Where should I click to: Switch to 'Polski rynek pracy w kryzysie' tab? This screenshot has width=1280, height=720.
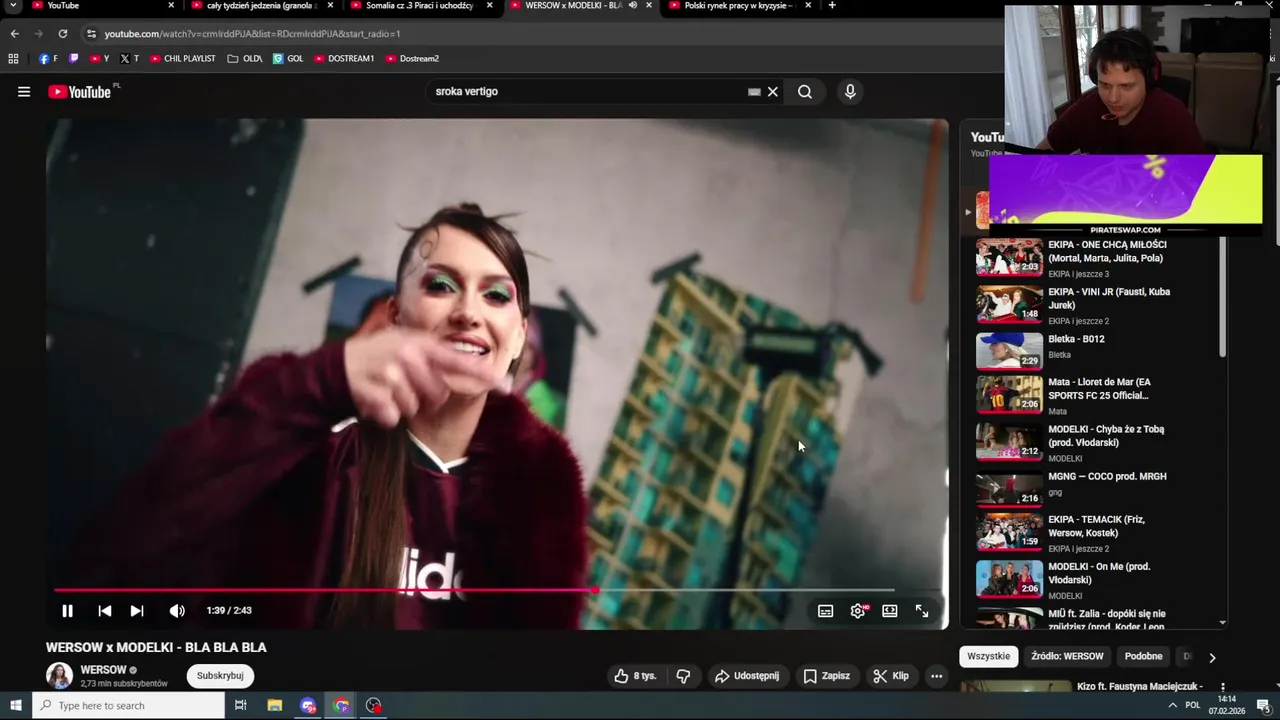(738, 6)
